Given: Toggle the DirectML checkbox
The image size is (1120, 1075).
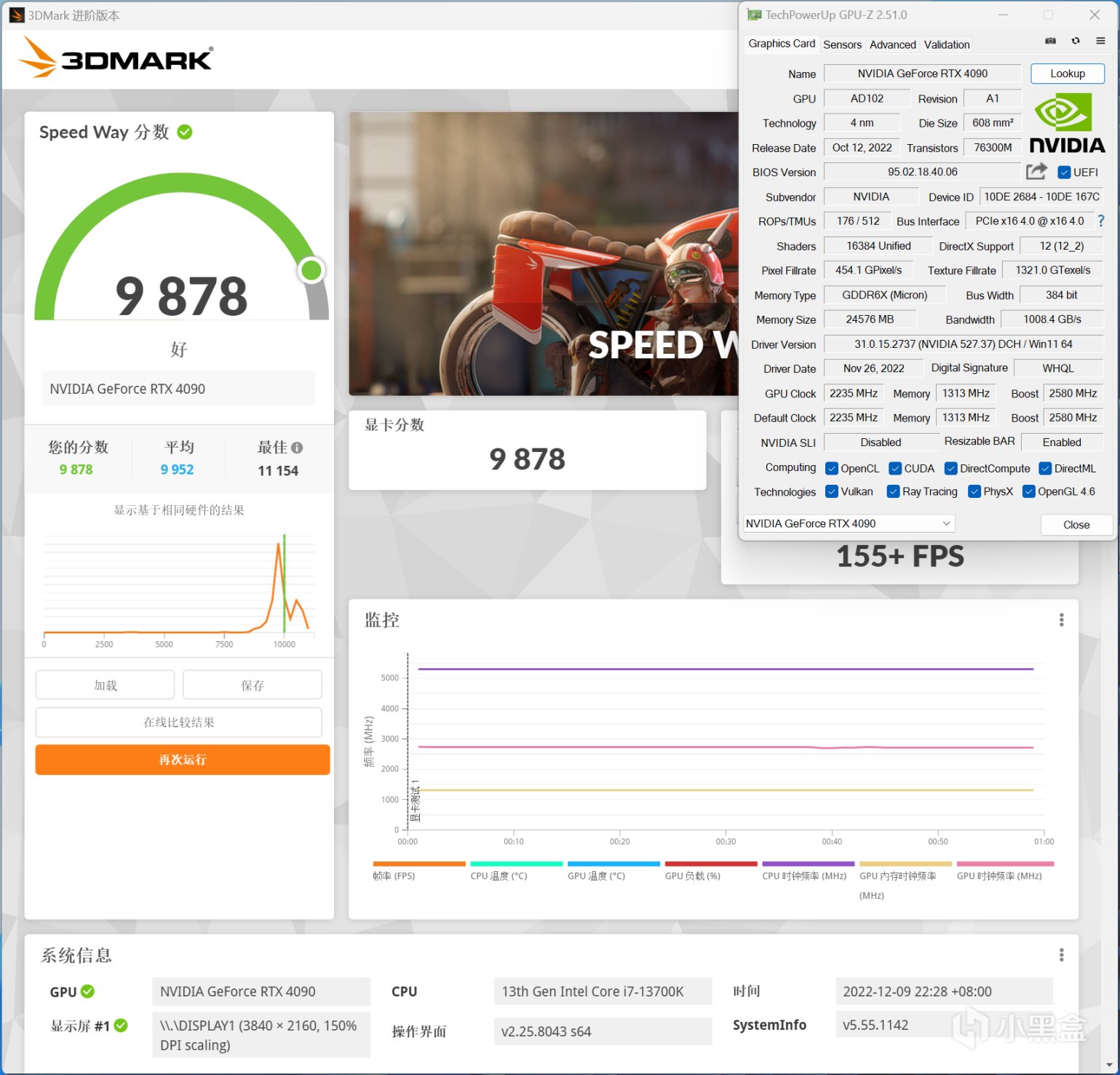Looking at the screenshot, I should tap(1045, 469).
